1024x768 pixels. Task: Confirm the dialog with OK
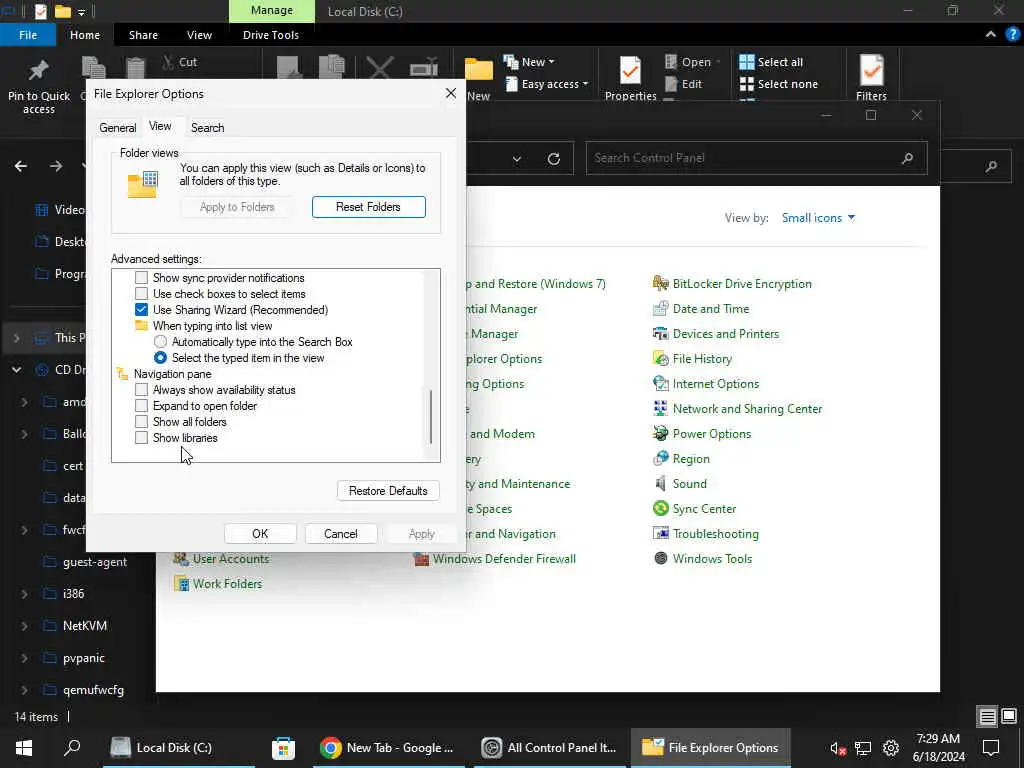260,534
